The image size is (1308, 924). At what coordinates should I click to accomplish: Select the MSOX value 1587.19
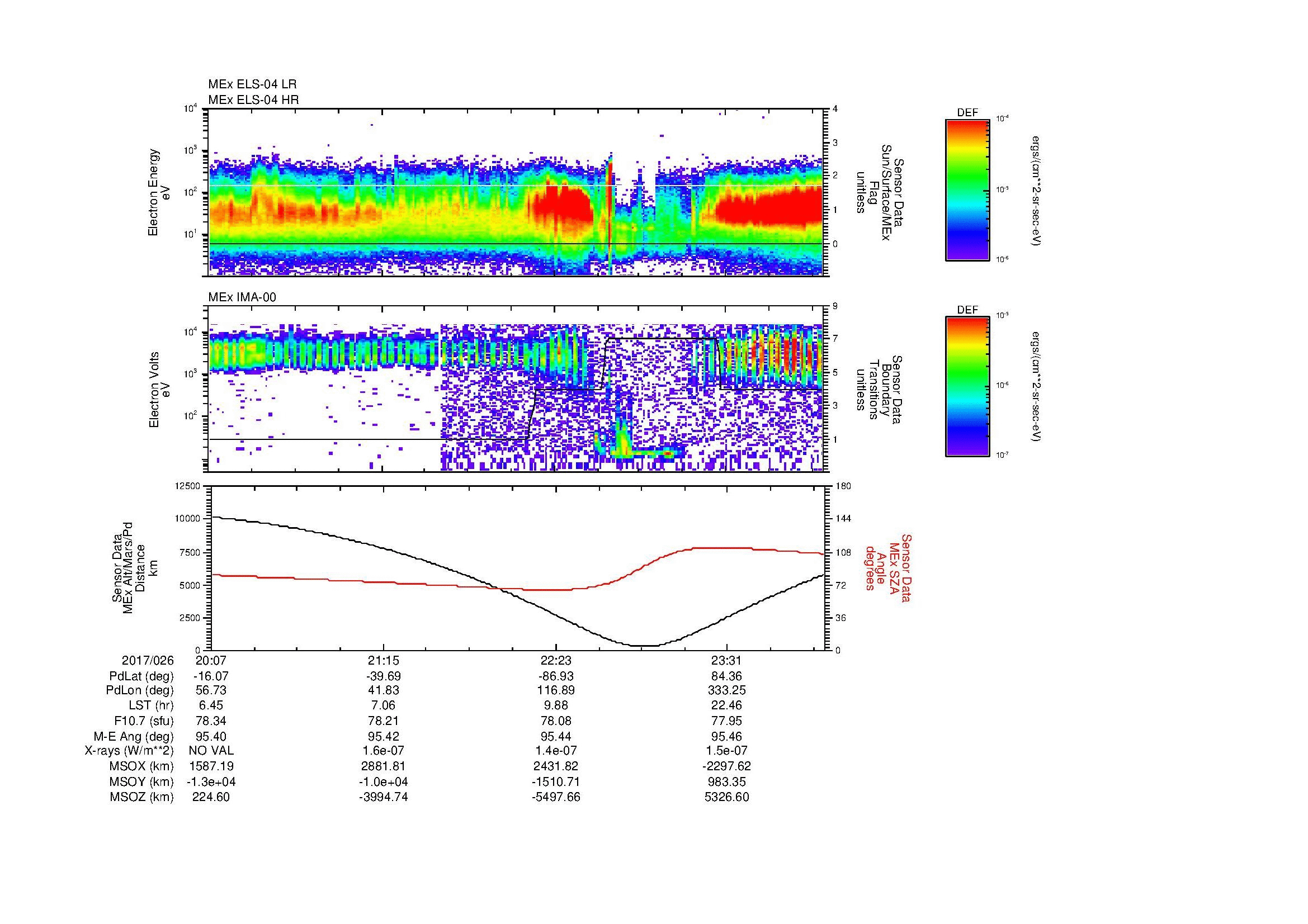point(211,766)
